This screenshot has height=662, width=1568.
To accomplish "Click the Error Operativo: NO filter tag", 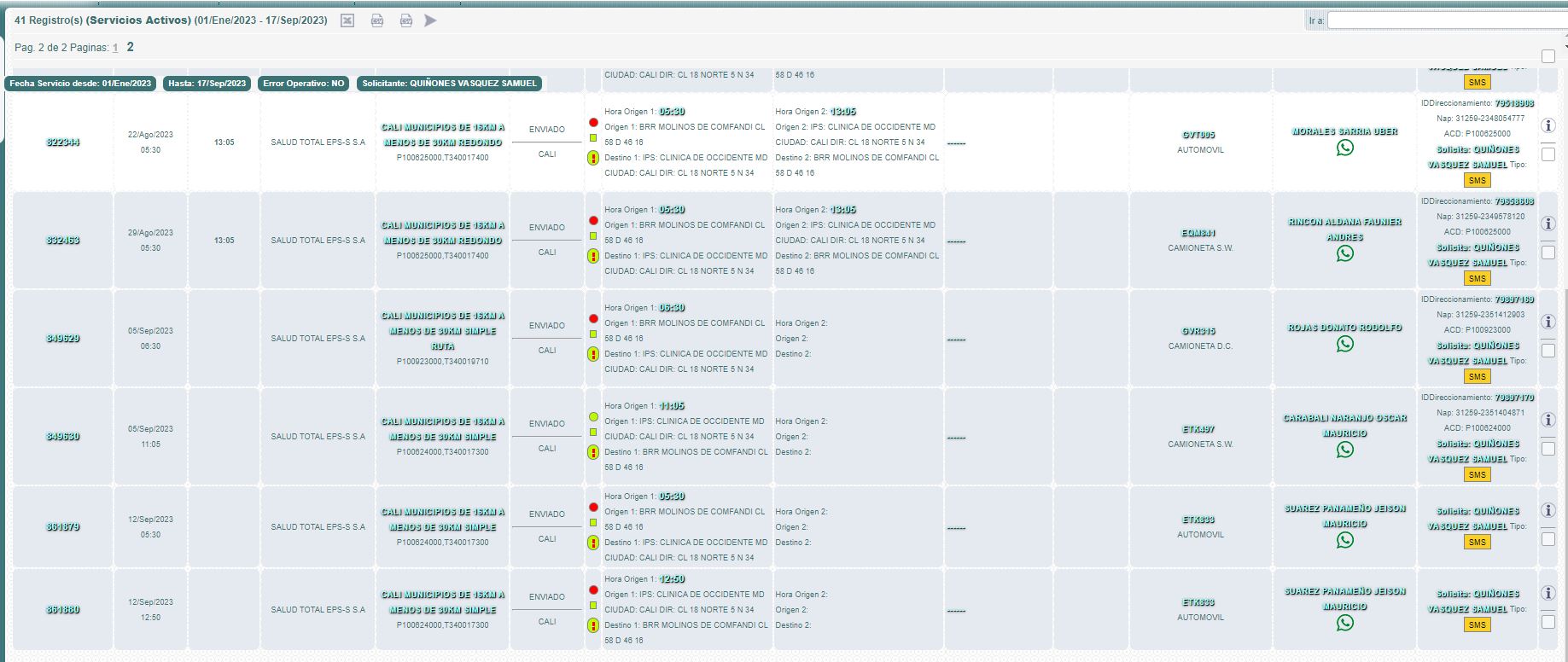I will [x=303, y=84].
